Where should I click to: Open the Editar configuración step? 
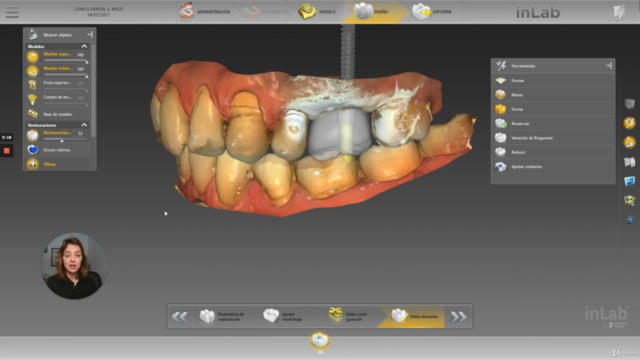click(351, 316)
